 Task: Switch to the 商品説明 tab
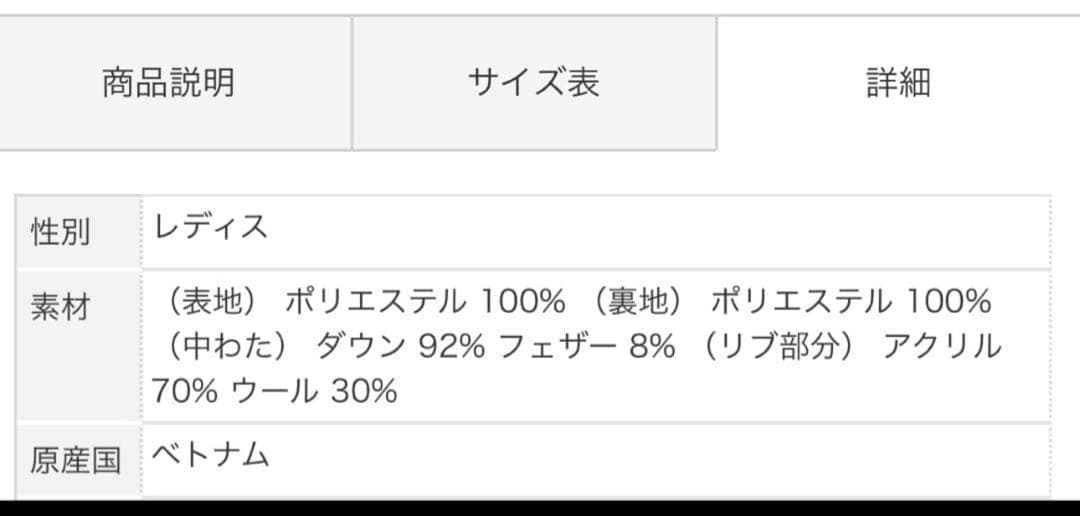pyautogui.click(x=168, y=82)
